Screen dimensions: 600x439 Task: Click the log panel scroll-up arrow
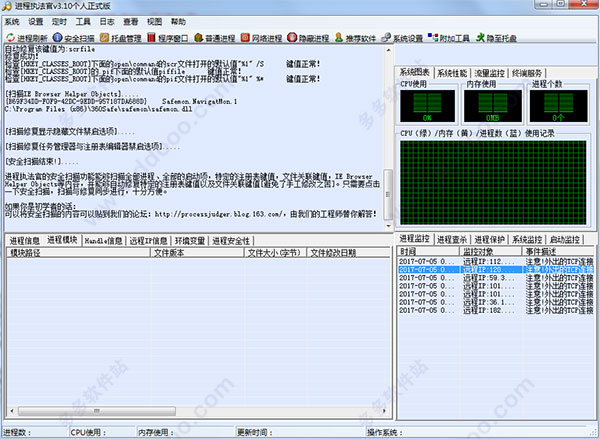[388, 50]
